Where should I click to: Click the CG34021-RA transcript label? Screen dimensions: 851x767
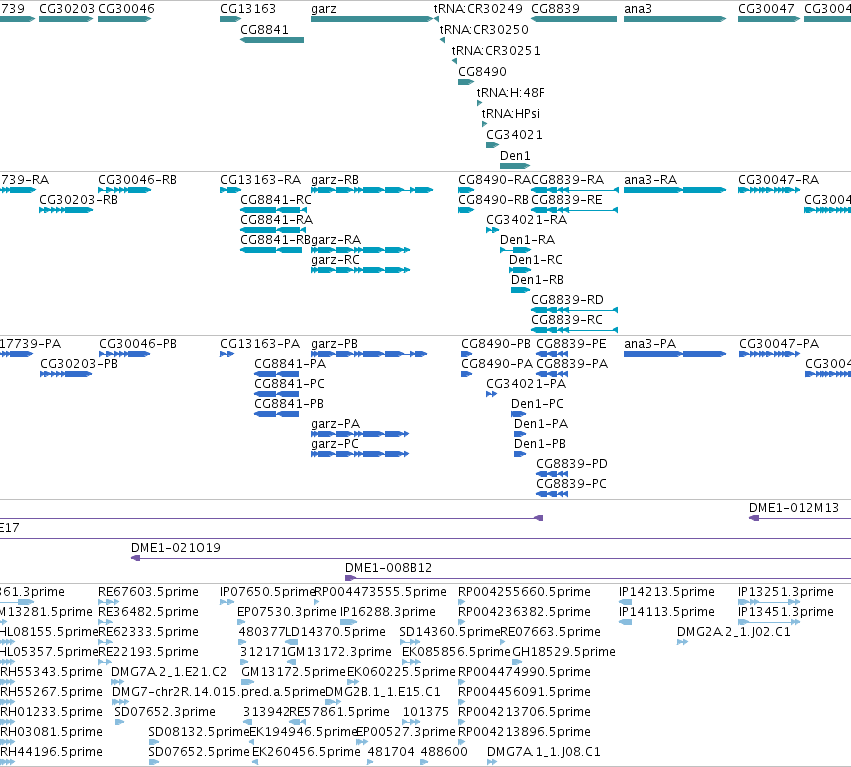[526, 219]
